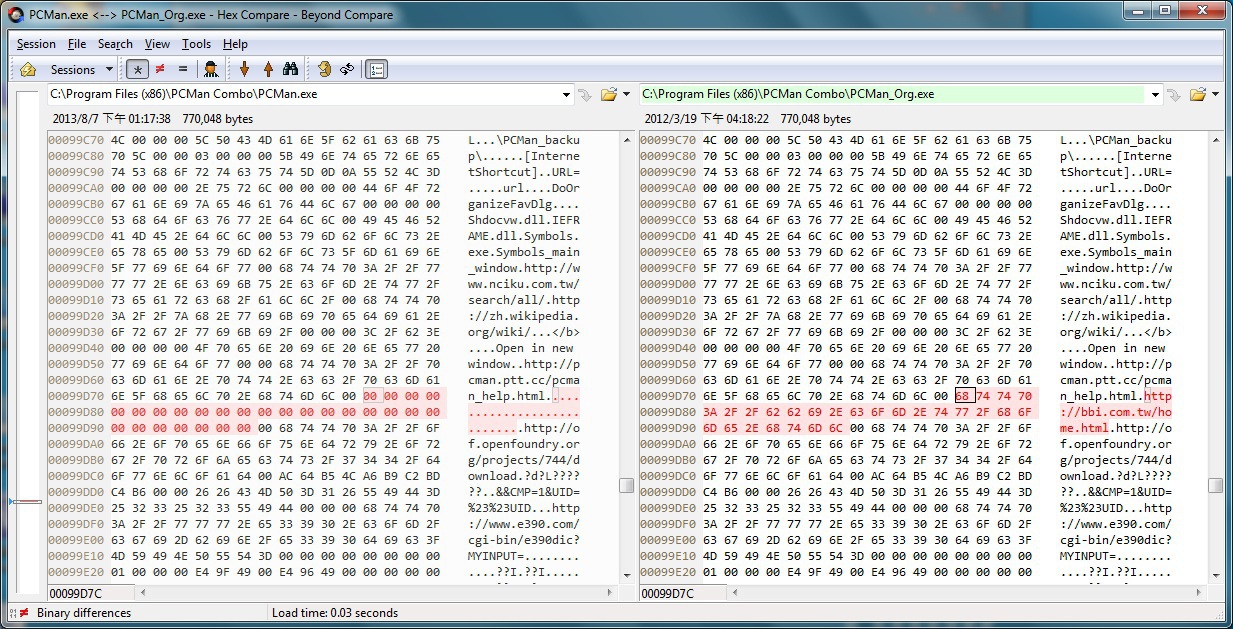Select the boxed byte 68 in right pane
The image size is (1233, 629).
(964, 396)
